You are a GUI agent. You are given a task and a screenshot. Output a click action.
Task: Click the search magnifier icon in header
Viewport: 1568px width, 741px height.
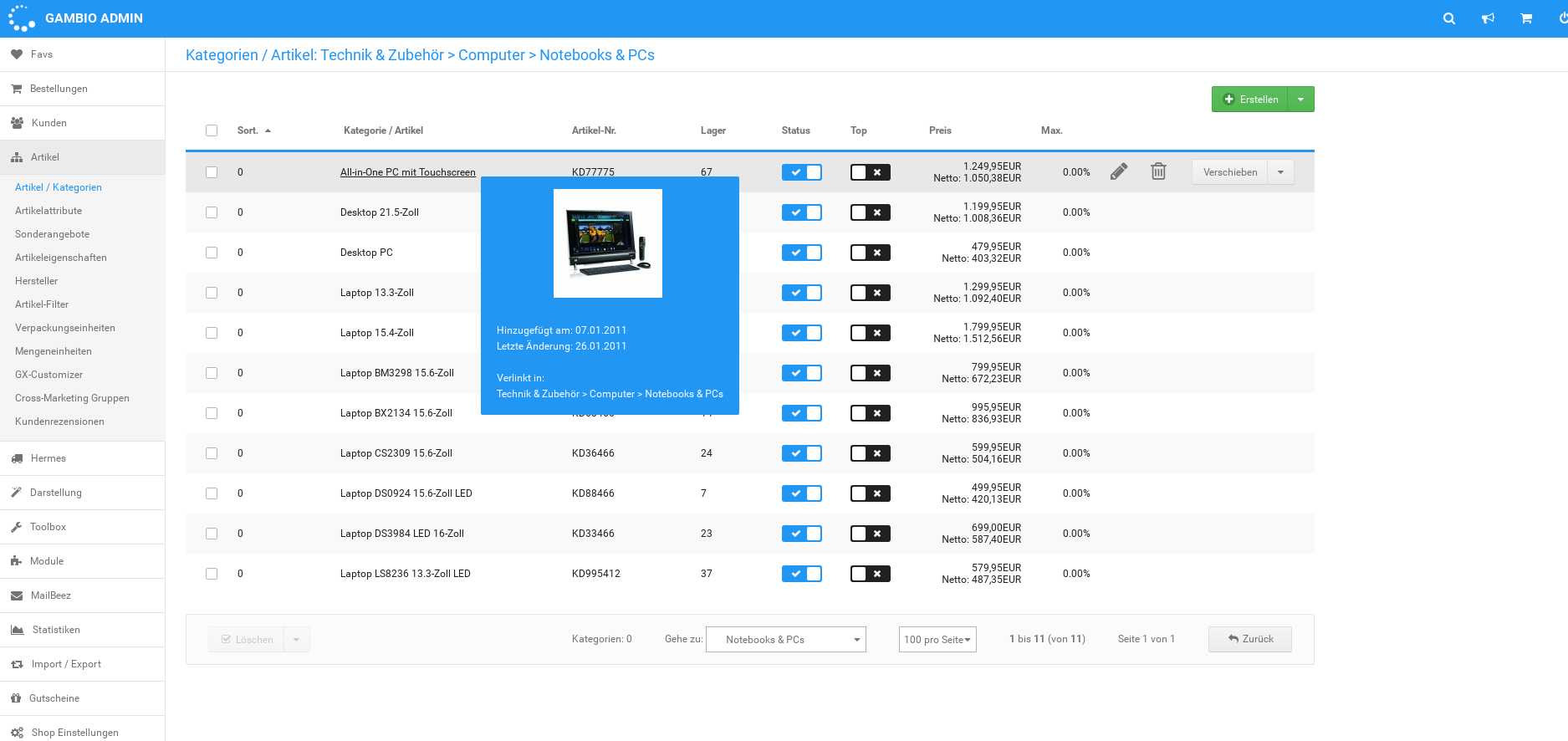coord(1448,18)
